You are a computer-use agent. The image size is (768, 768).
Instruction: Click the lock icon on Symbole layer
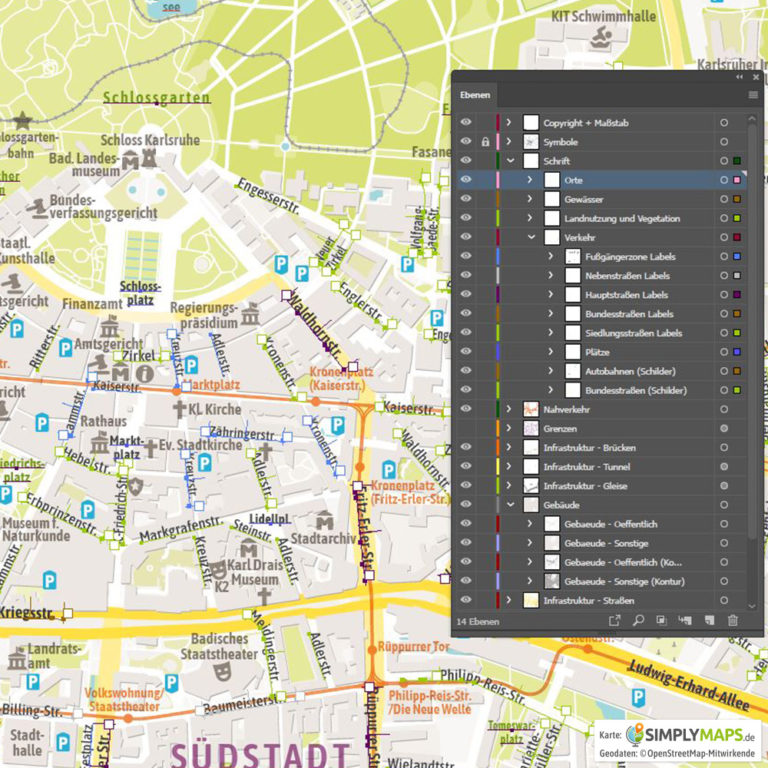click(485, 142)
